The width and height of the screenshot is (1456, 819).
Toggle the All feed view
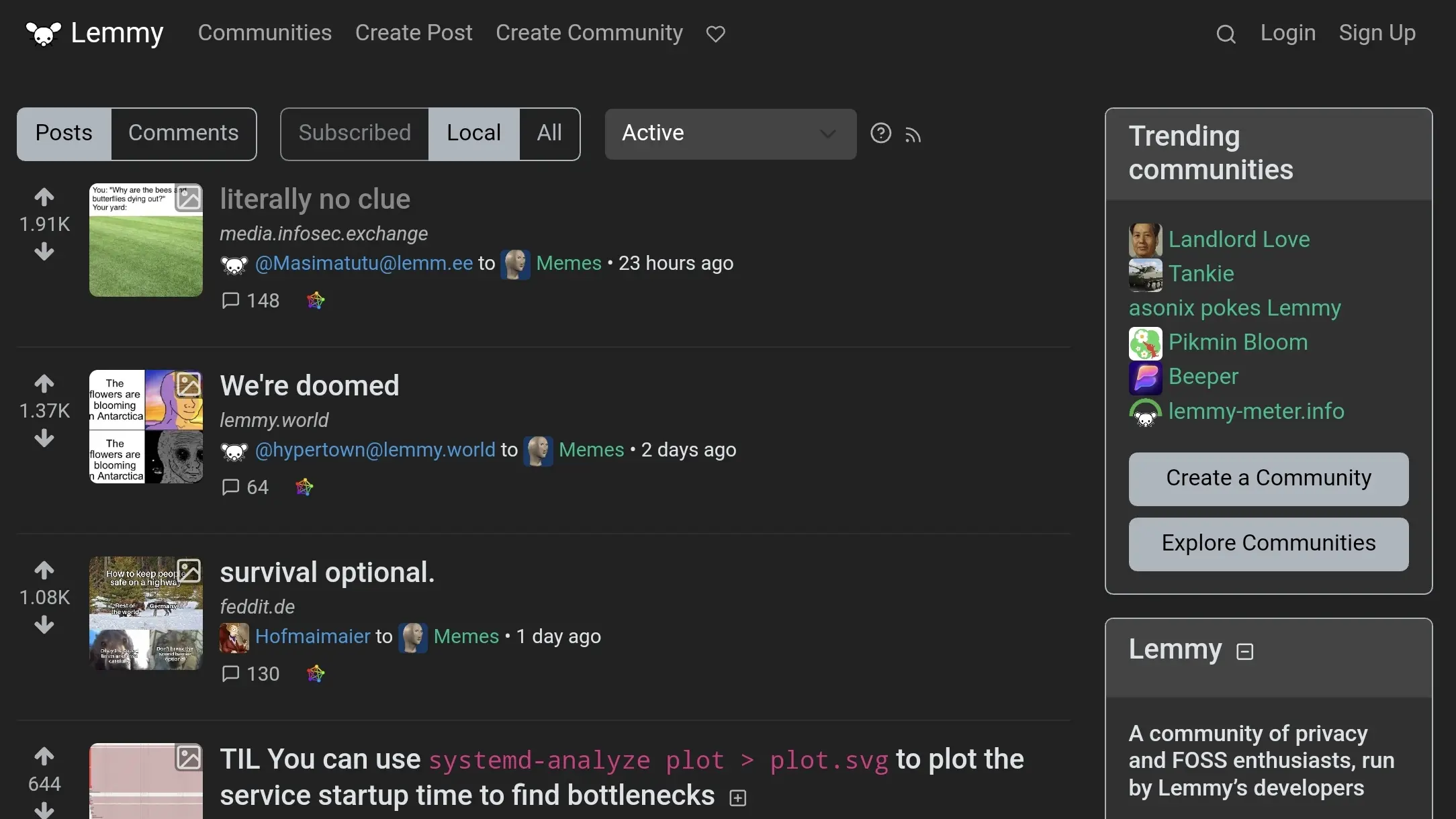point(548,132)
